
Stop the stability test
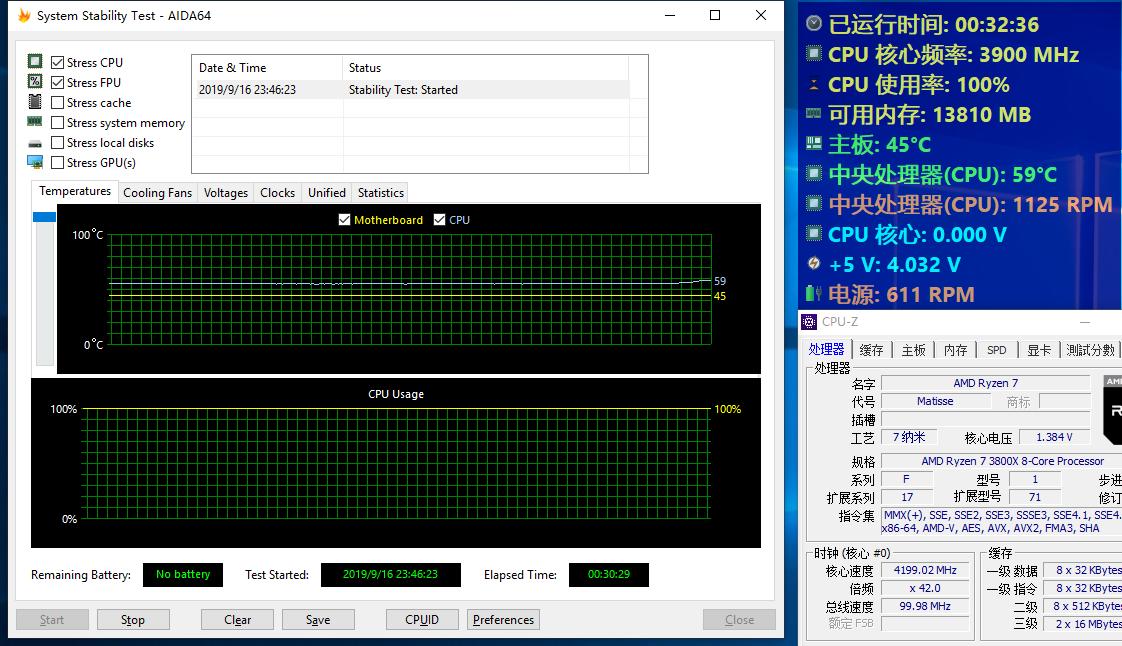coord(133,620)
